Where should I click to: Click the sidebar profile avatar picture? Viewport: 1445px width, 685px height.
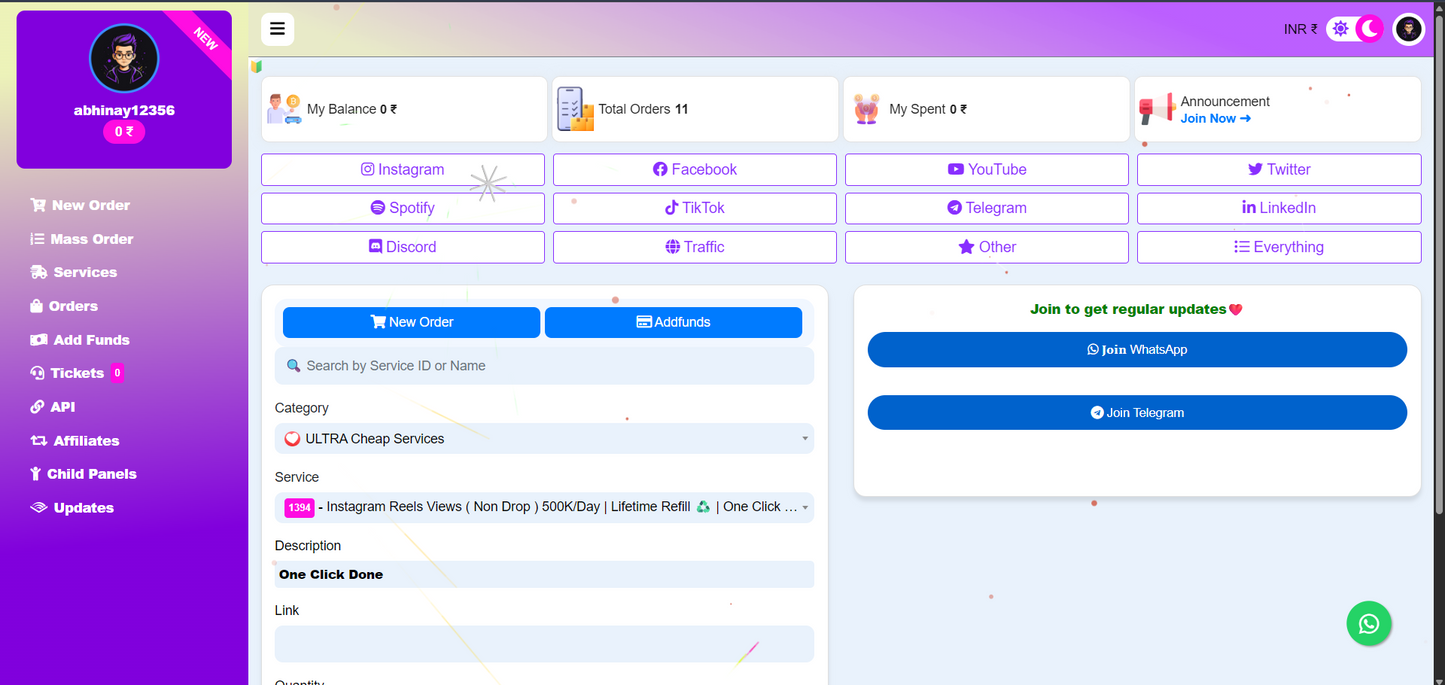[x=124, y=58]
